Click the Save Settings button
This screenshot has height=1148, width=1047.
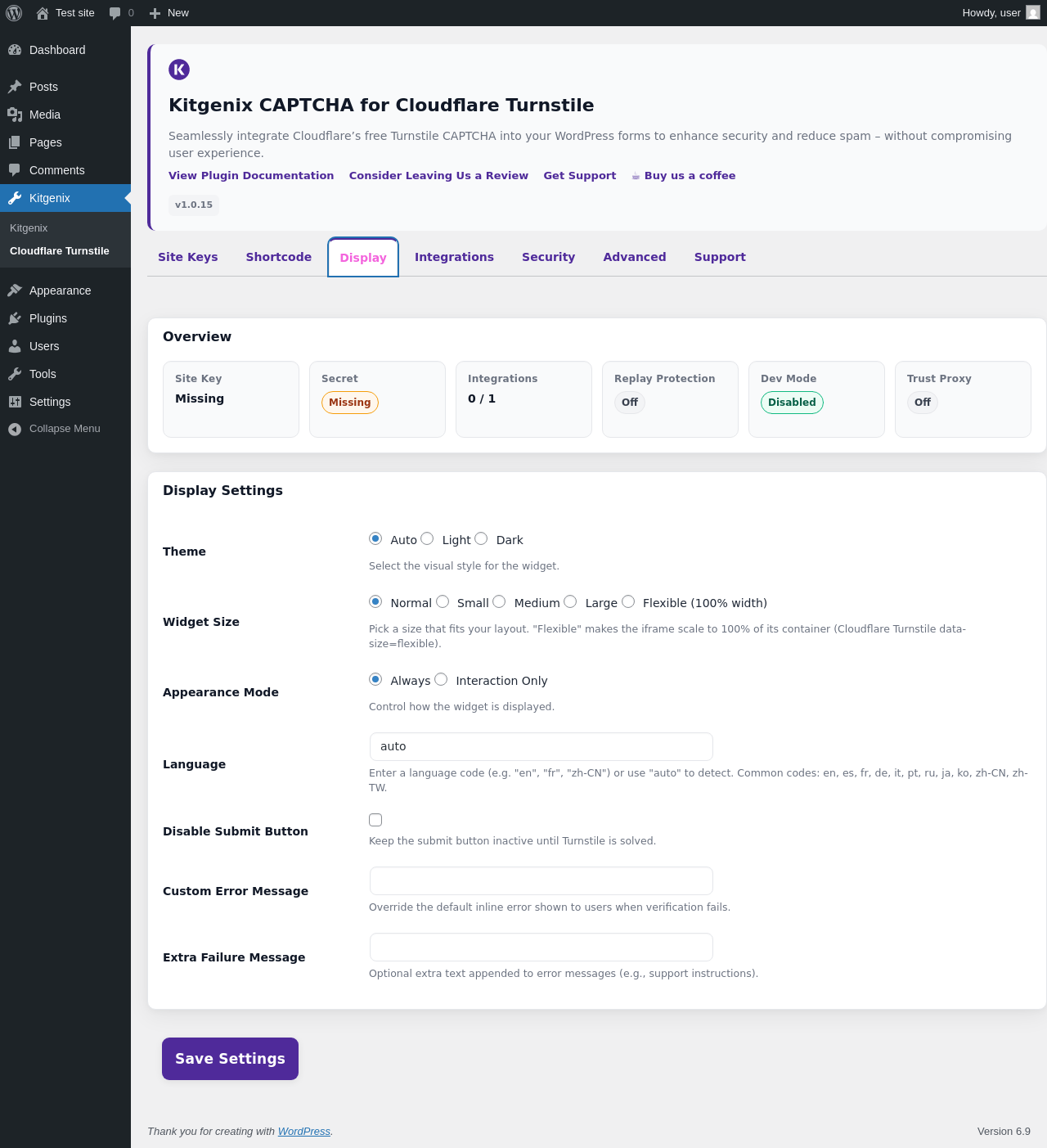click(x=230, y=1059)
